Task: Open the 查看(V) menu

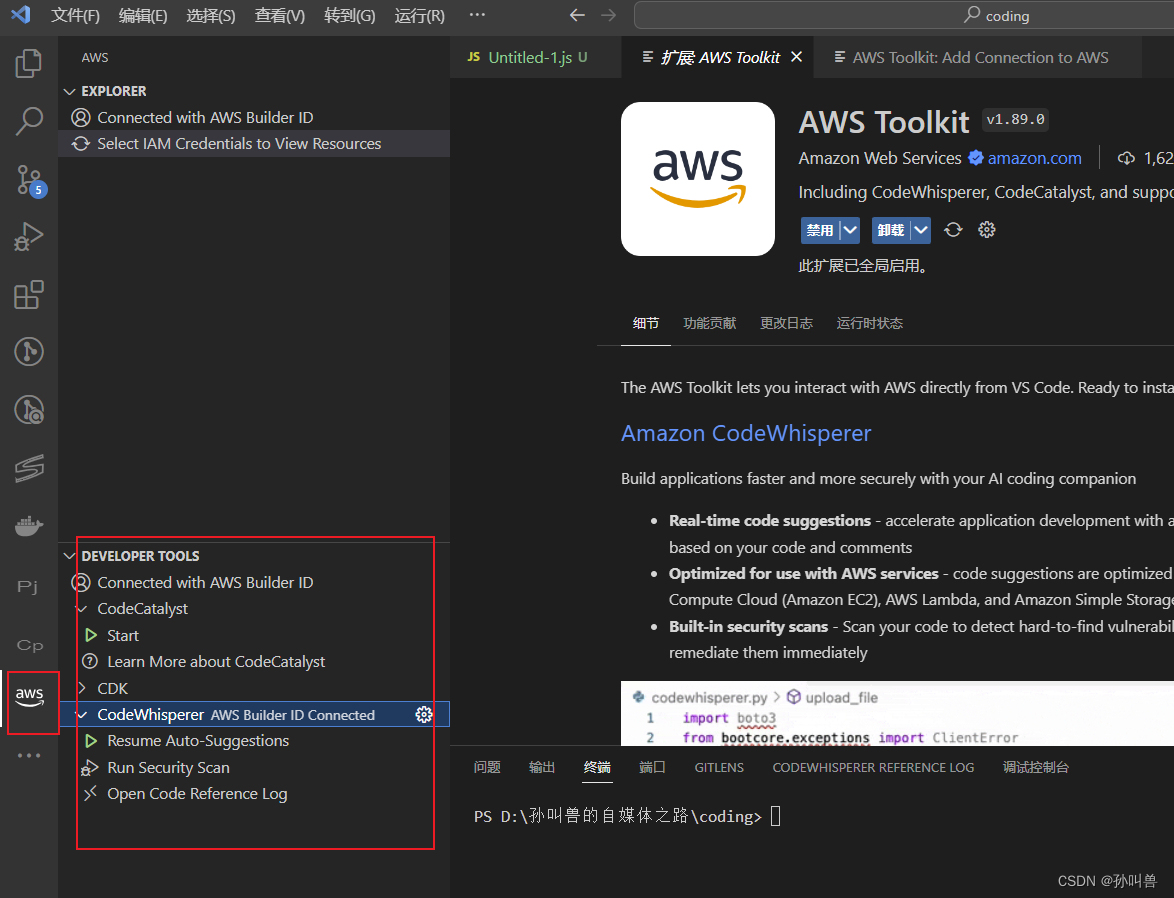Action: click(281, 16)
